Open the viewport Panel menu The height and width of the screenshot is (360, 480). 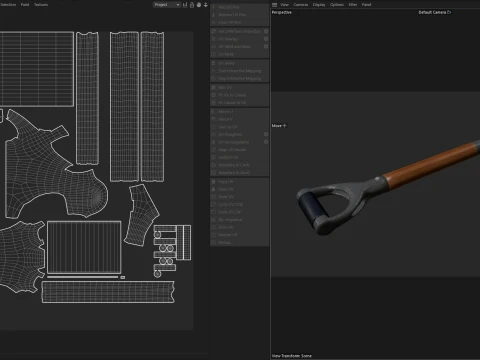(x=366, y=5)
